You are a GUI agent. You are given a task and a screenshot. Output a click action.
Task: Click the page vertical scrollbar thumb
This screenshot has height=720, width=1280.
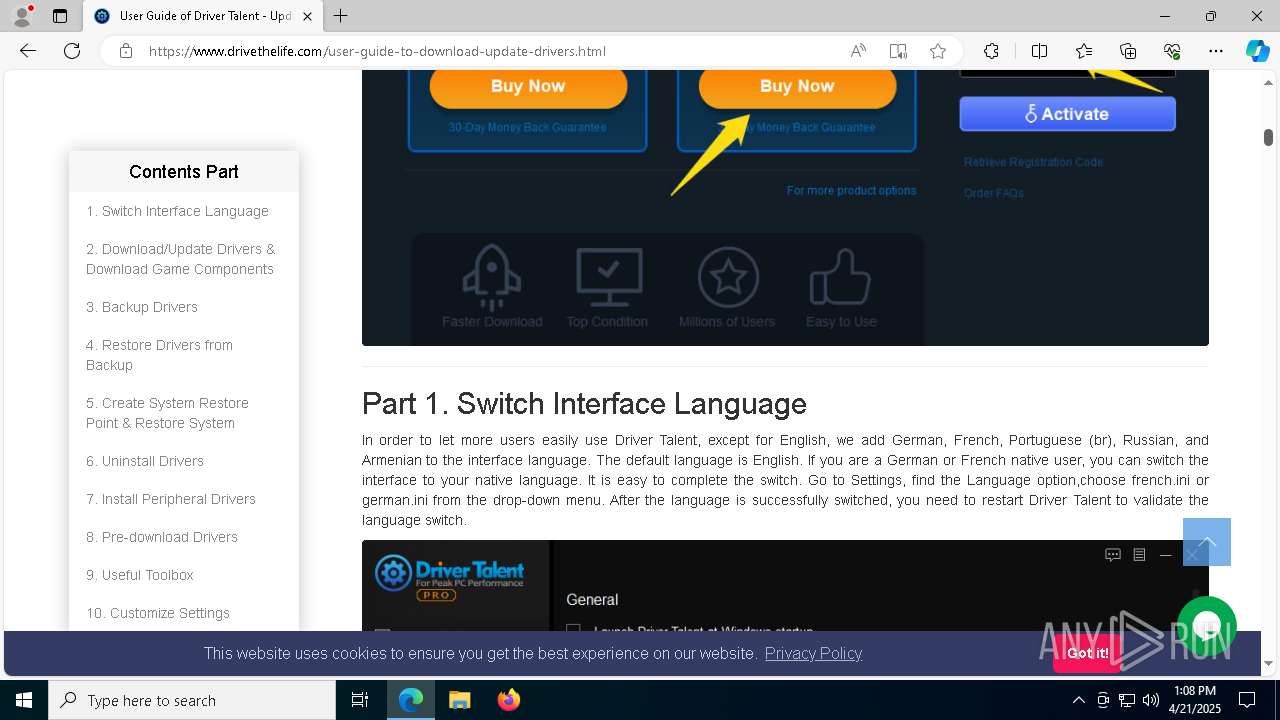[1268, 137]
